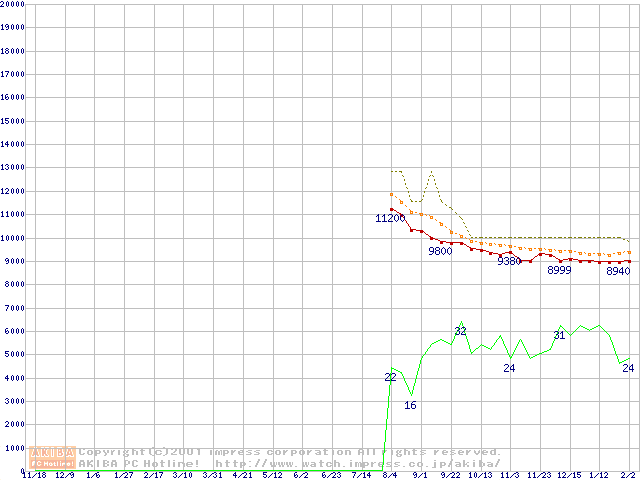This screenshot has width=640, height=480.
Task: Click the 9800 price data label
Action: [x=440, y=251]
